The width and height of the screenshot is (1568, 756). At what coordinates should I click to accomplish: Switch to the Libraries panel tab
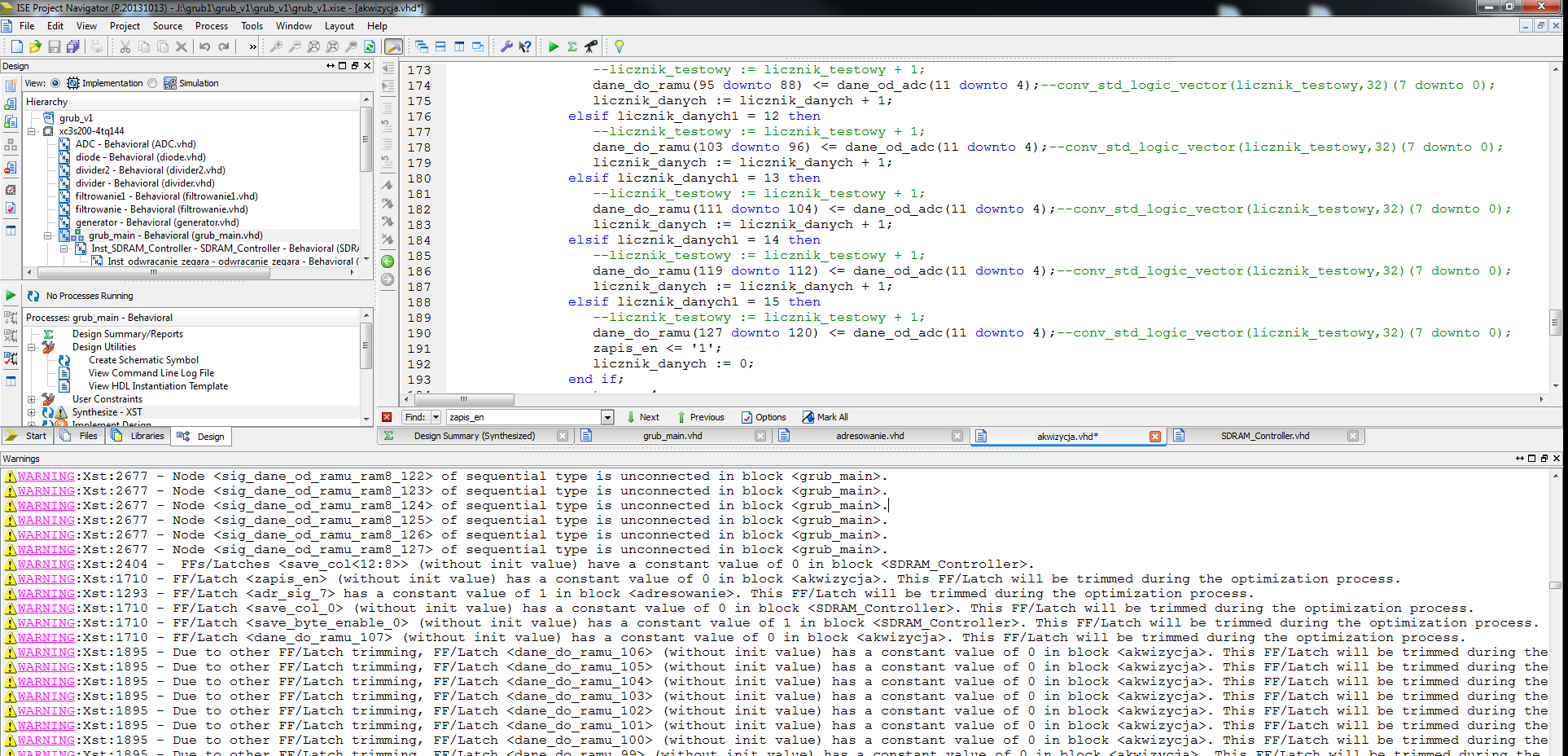138,436
